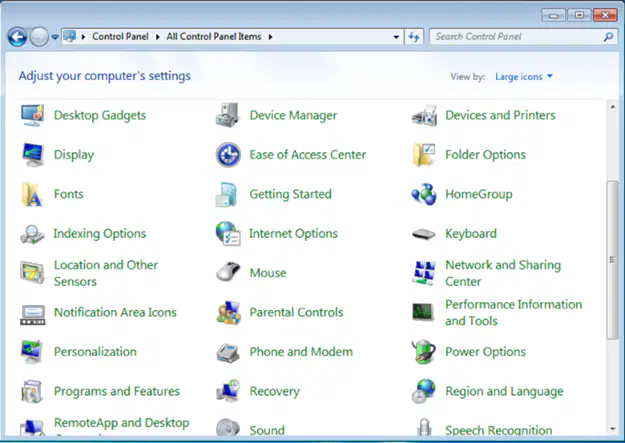Image resolution: width=625 pixels, height=443 pixels.
Task: Open the Performance Information and Tools icon
Action: 423,312
